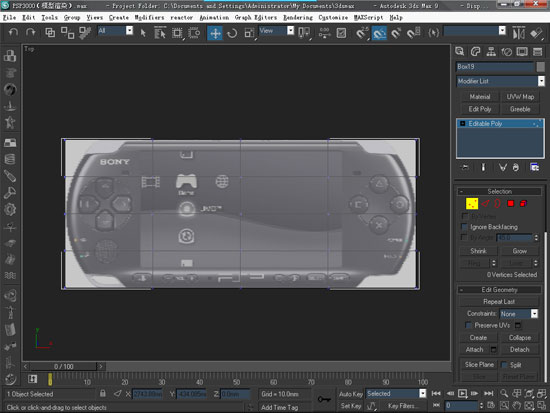
Task: Toggle the selection lock padlock icon
Action: pos(102,393)
